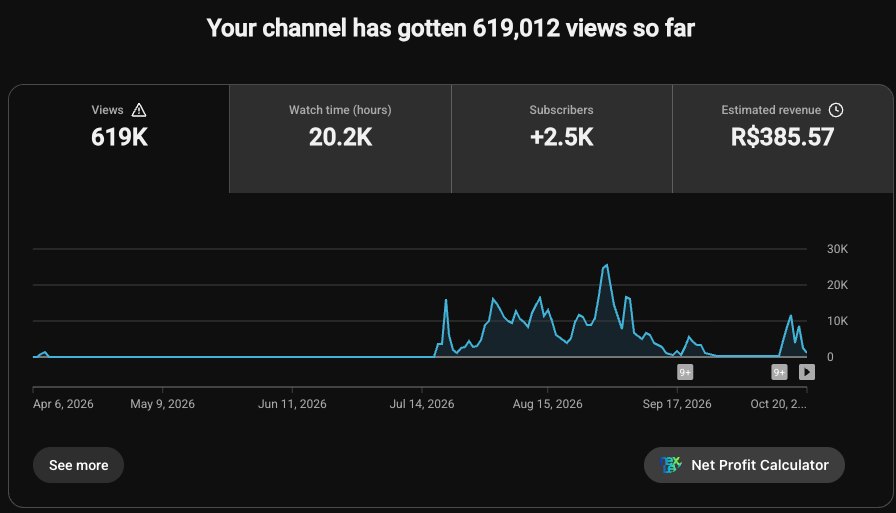Click the See more button
Image resolution: width=896 pixels, height=513 pixels.
pyautogui.click(x=78, y=465)
